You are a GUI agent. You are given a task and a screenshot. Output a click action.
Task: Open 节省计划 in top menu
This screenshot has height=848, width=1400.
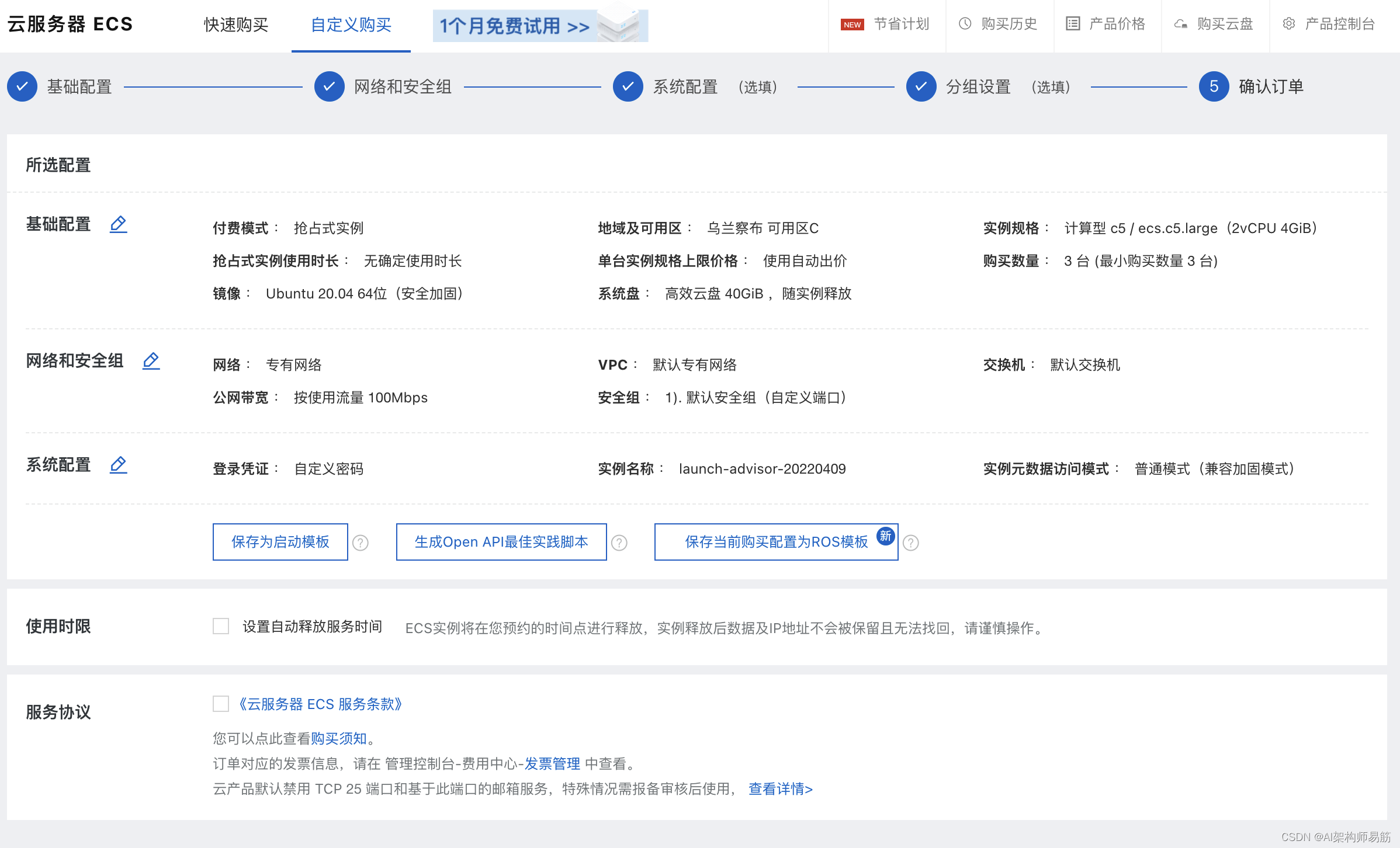901,24
